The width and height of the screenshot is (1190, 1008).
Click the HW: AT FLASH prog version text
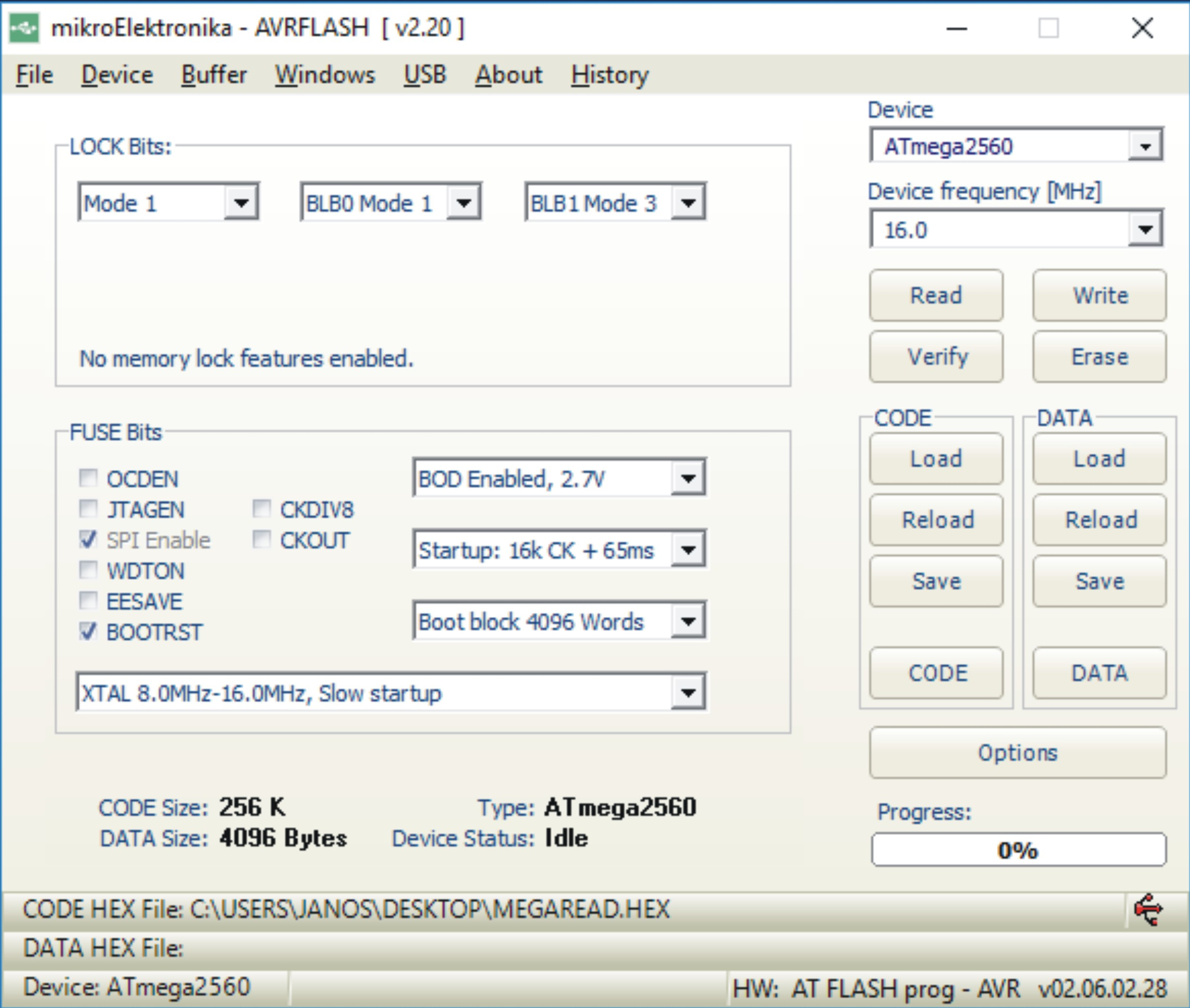(949, 988)
